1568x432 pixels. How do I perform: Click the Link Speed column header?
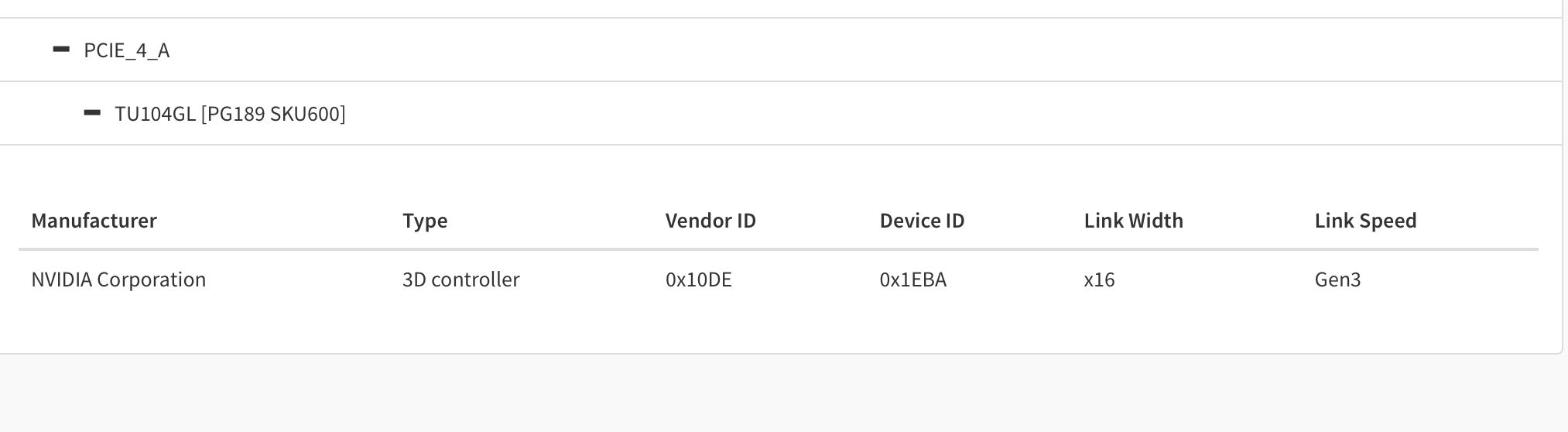pos(1365,221)
